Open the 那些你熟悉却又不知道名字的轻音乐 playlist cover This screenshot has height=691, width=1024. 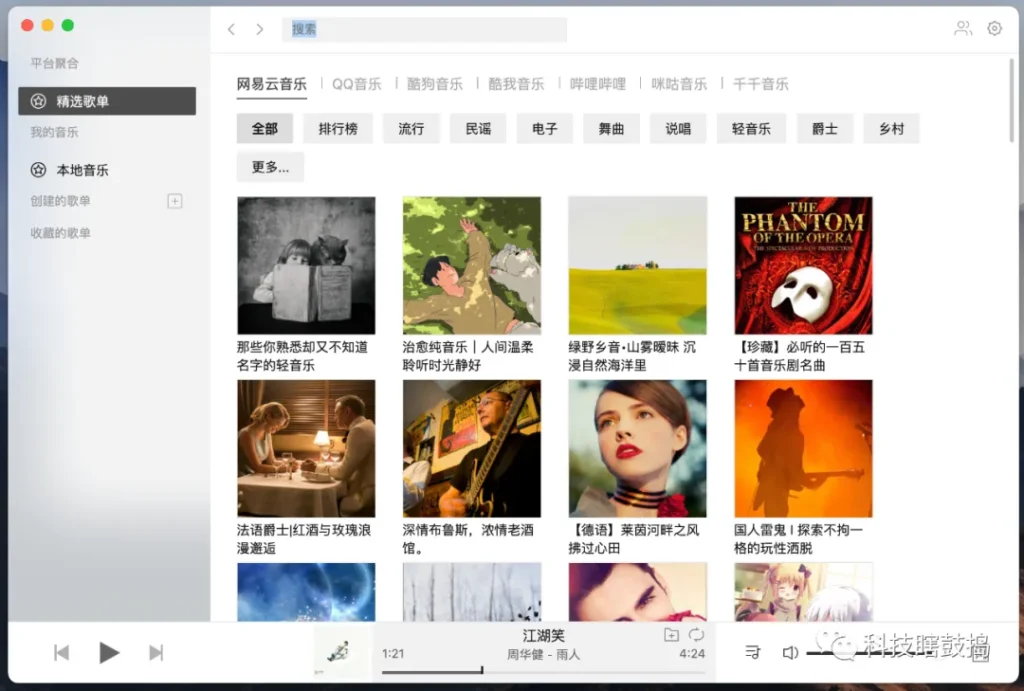[x=306, y=266]
